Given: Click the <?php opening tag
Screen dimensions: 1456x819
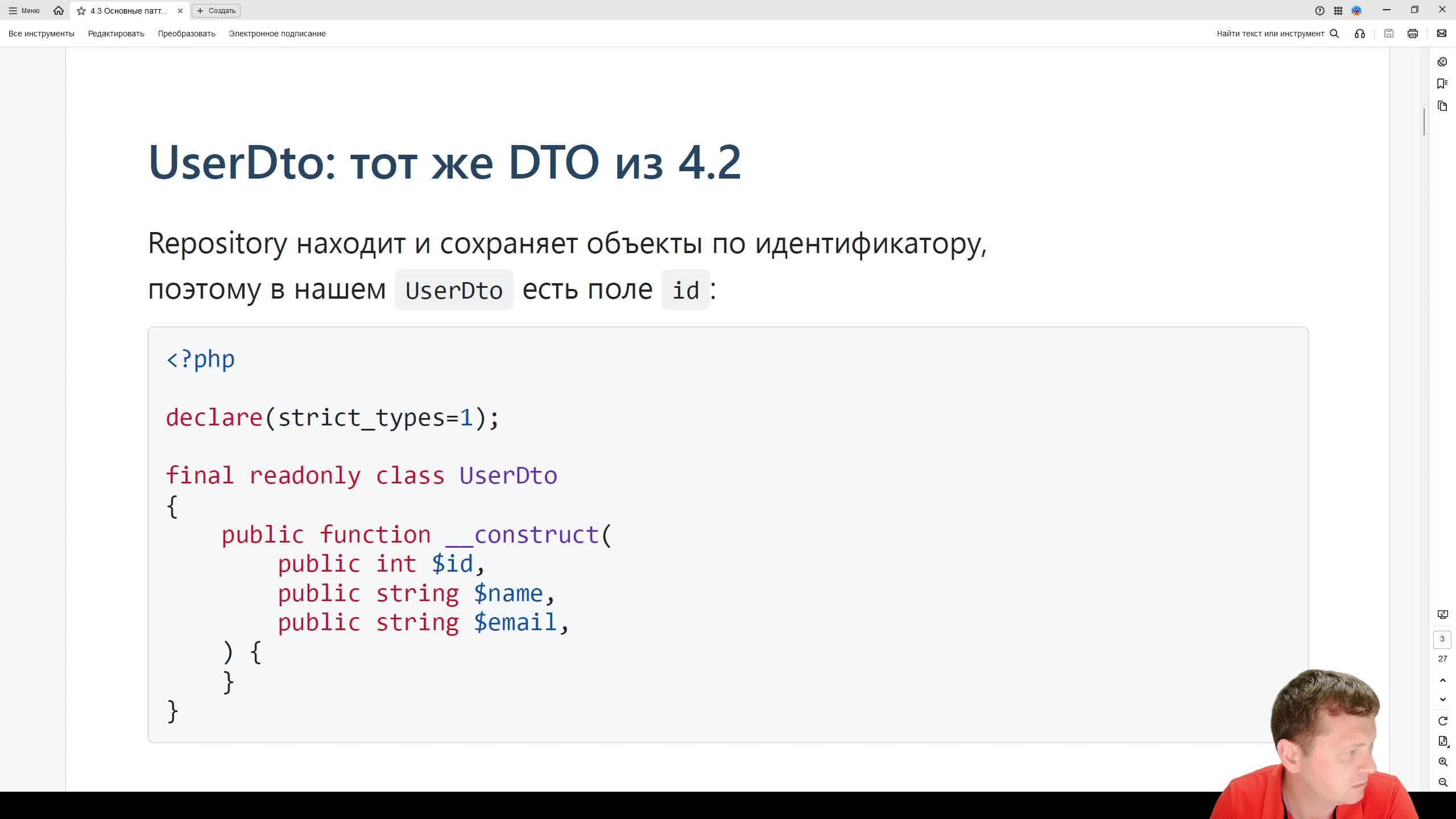Looking at the screenshot, I should click(200, 359).
